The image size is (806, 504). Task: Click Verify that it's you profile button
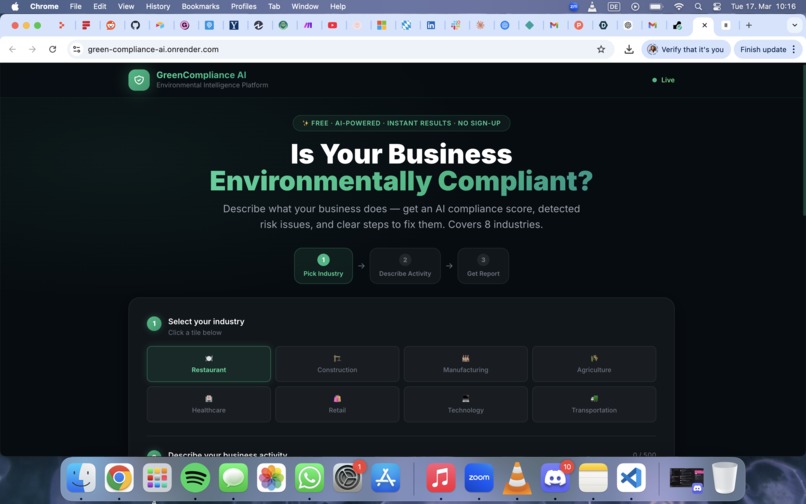[x=686, y=49]
